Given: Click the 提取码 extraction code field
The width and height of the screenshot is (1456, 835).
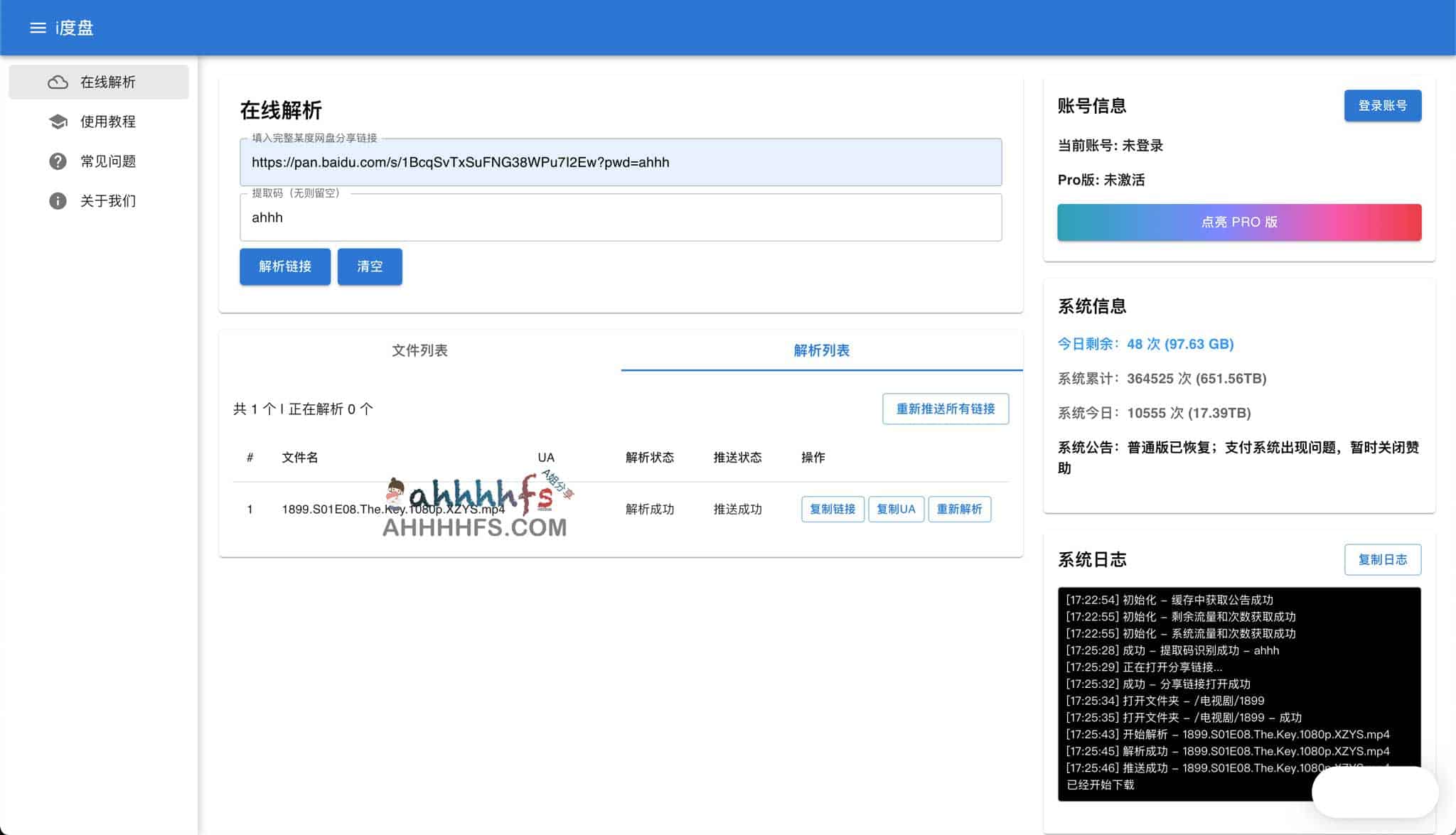Looking at the screenshot, I should point(621,217).
